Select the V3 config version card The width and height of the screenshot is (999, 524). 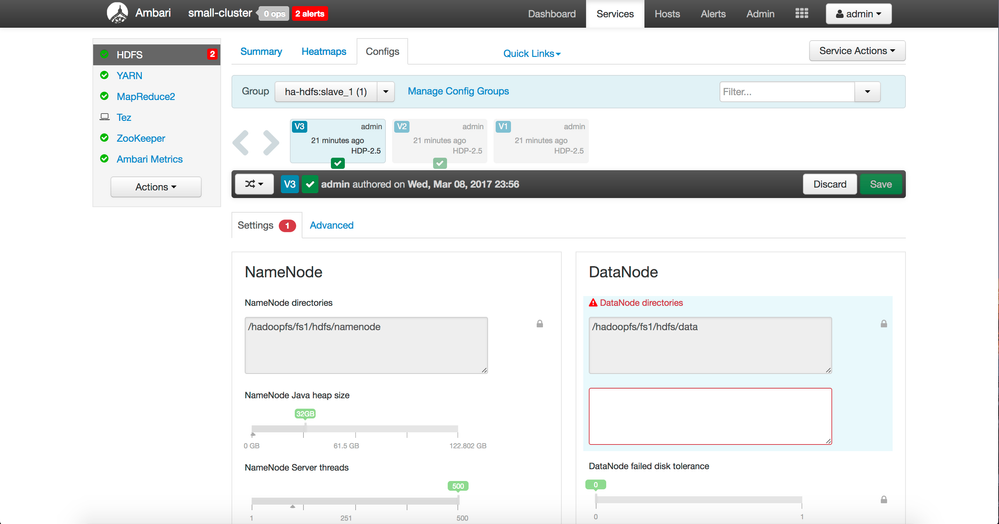click(338, 141)
